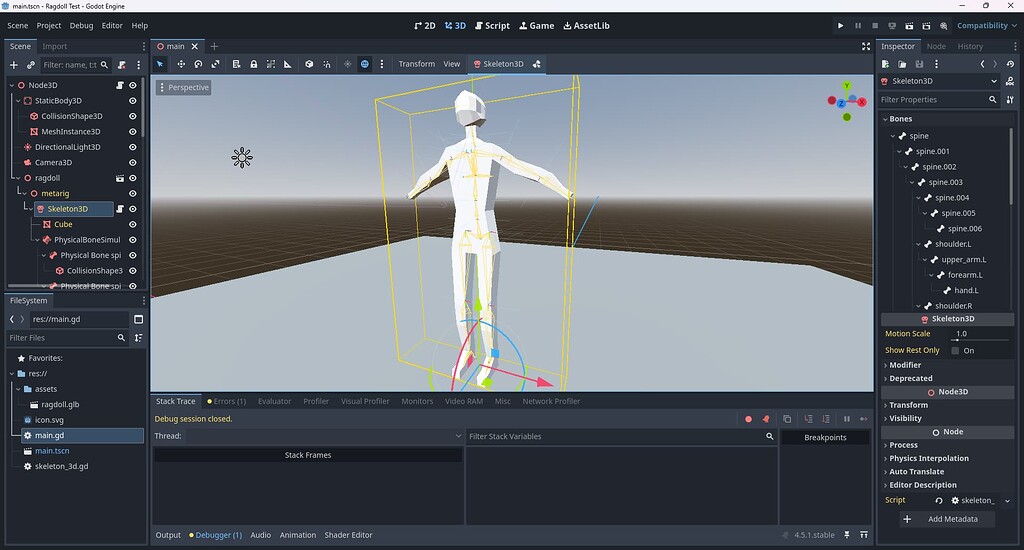This screenshot has width=1024, height=550.
Task: Toggle Camera3D visibility eye
Action: [133, 163]
